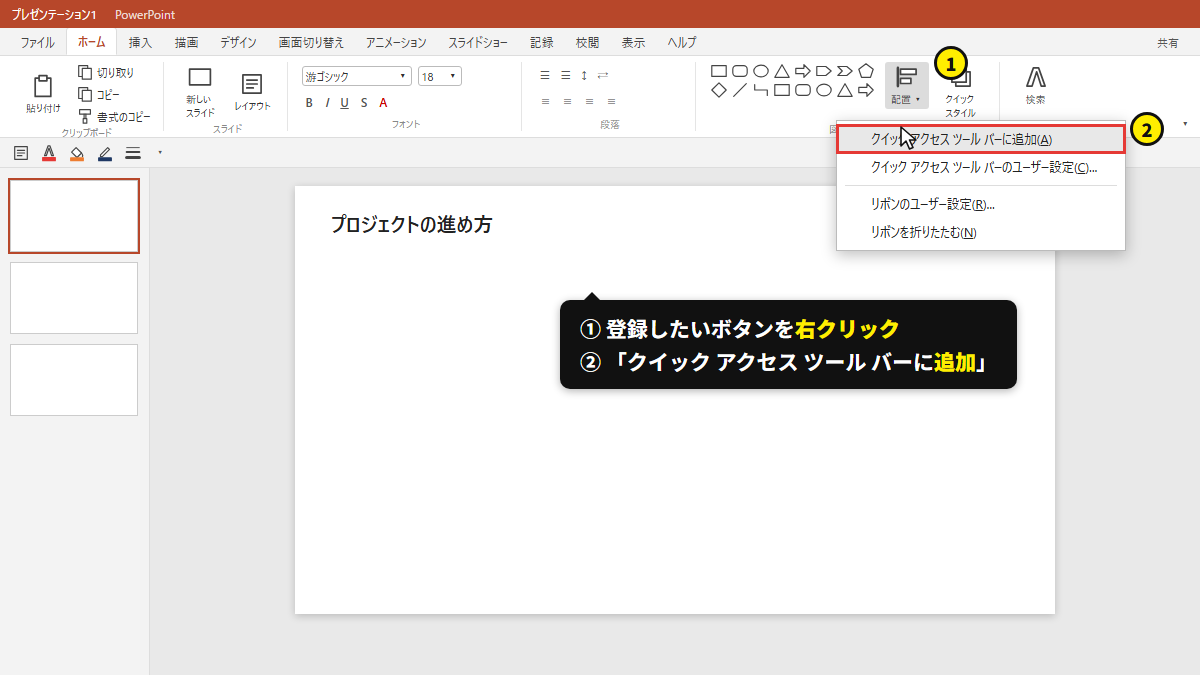Select the first slide thumbnail
This screenshot has height=675, width=1200.
coord(74,216)
